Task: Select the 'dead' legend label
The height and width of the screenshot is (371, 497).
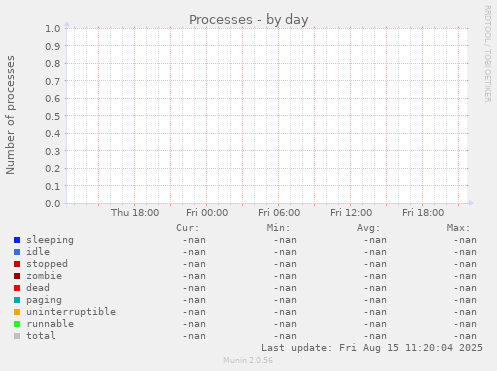Action: coord(38,288)
